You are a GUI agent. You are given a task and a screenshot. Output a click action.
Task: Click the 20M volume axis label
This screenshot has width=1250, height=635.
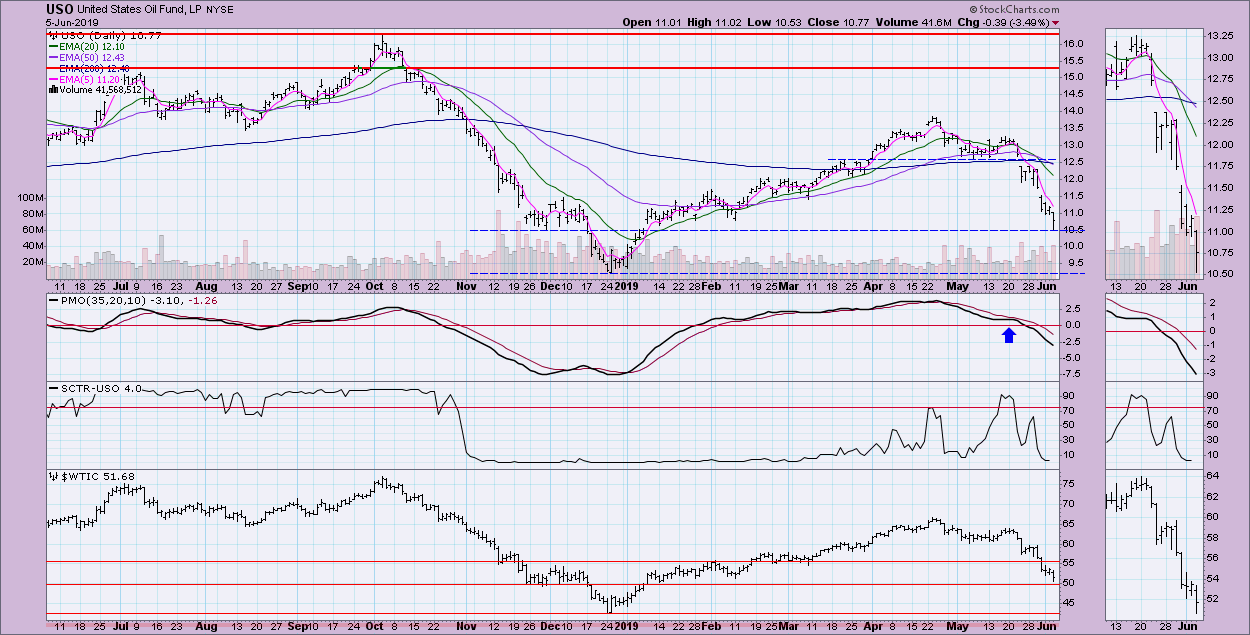coord(33,262)
